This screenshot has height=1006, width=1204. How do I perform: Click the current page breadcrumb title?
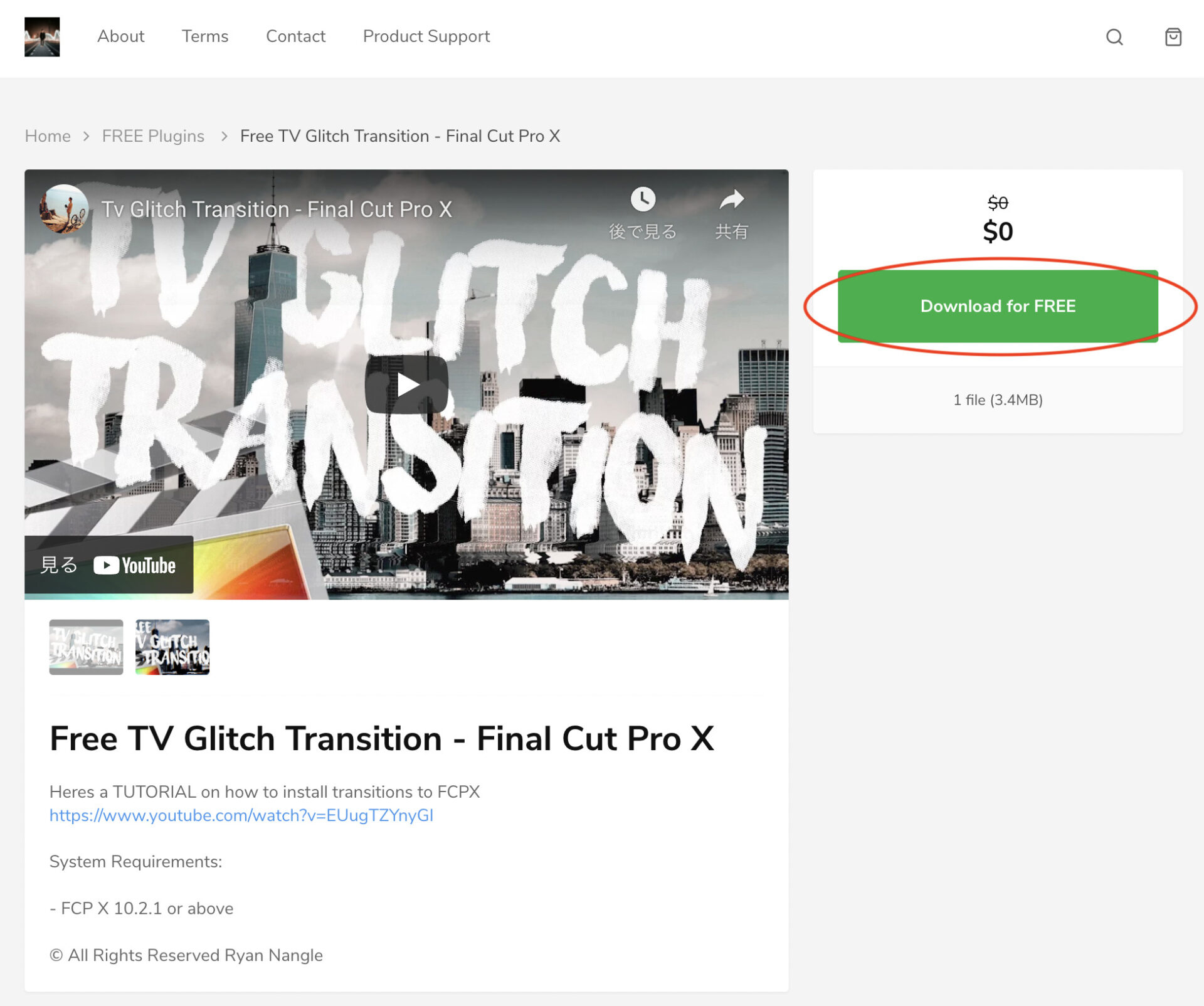pos(400,136)
